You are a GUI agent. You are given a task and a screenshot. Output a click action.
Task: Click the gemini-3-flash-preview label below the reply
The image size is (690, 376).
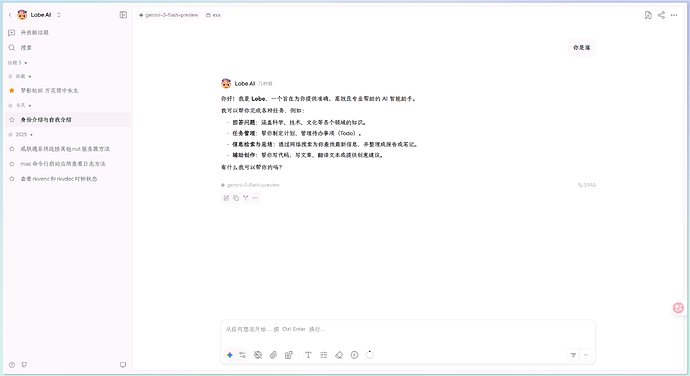250,185
